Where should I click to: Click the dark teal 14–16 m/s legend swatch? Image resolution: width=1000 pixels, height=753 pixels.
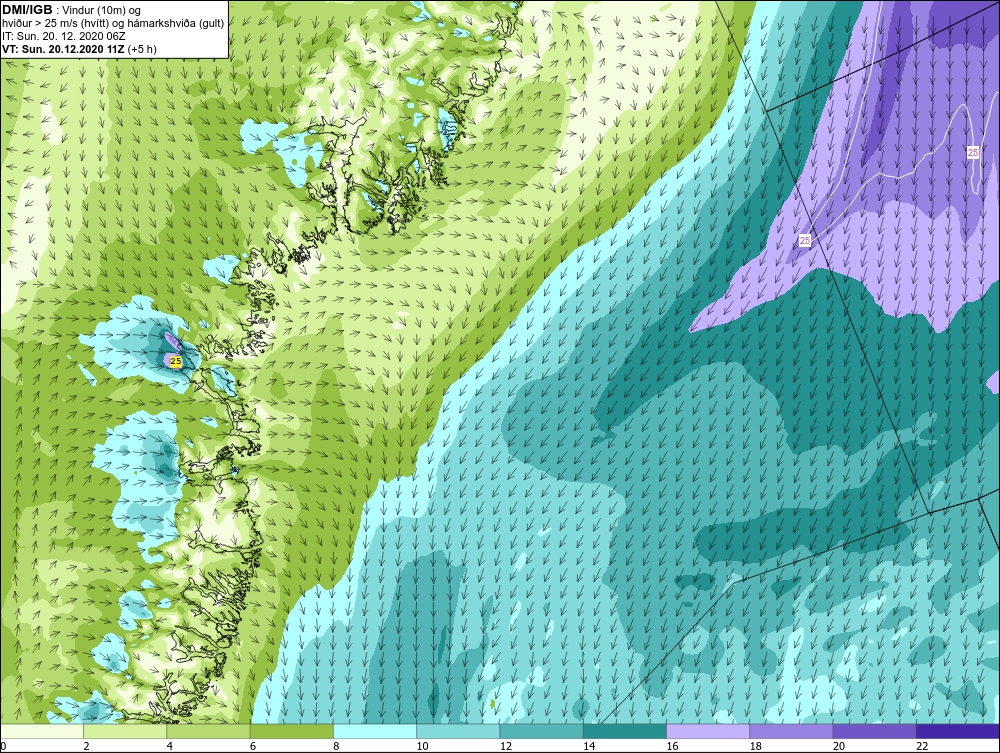click(624, 731)
